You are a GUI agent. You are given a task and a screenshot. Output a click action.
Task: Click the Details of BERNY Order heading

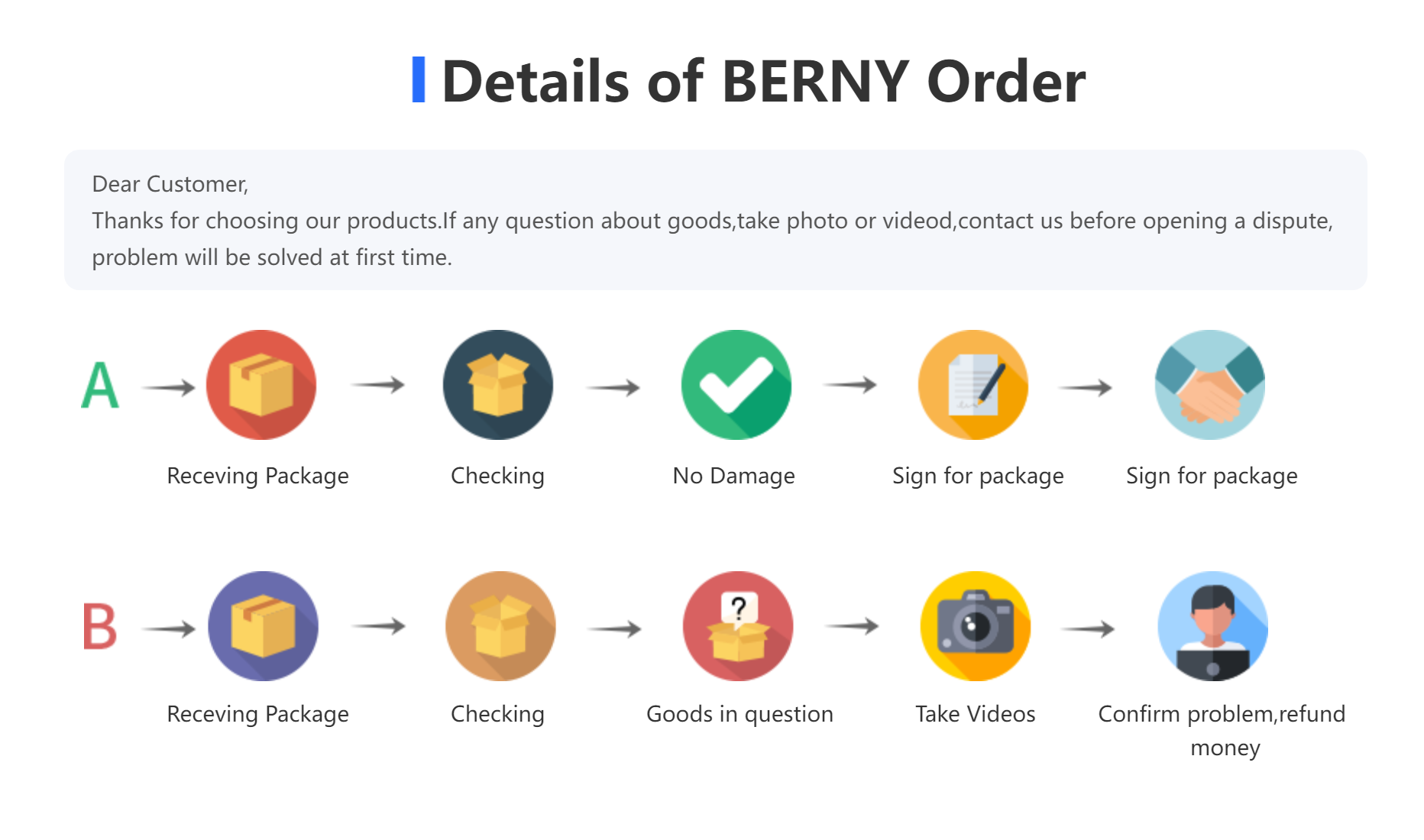coord(763,81)
